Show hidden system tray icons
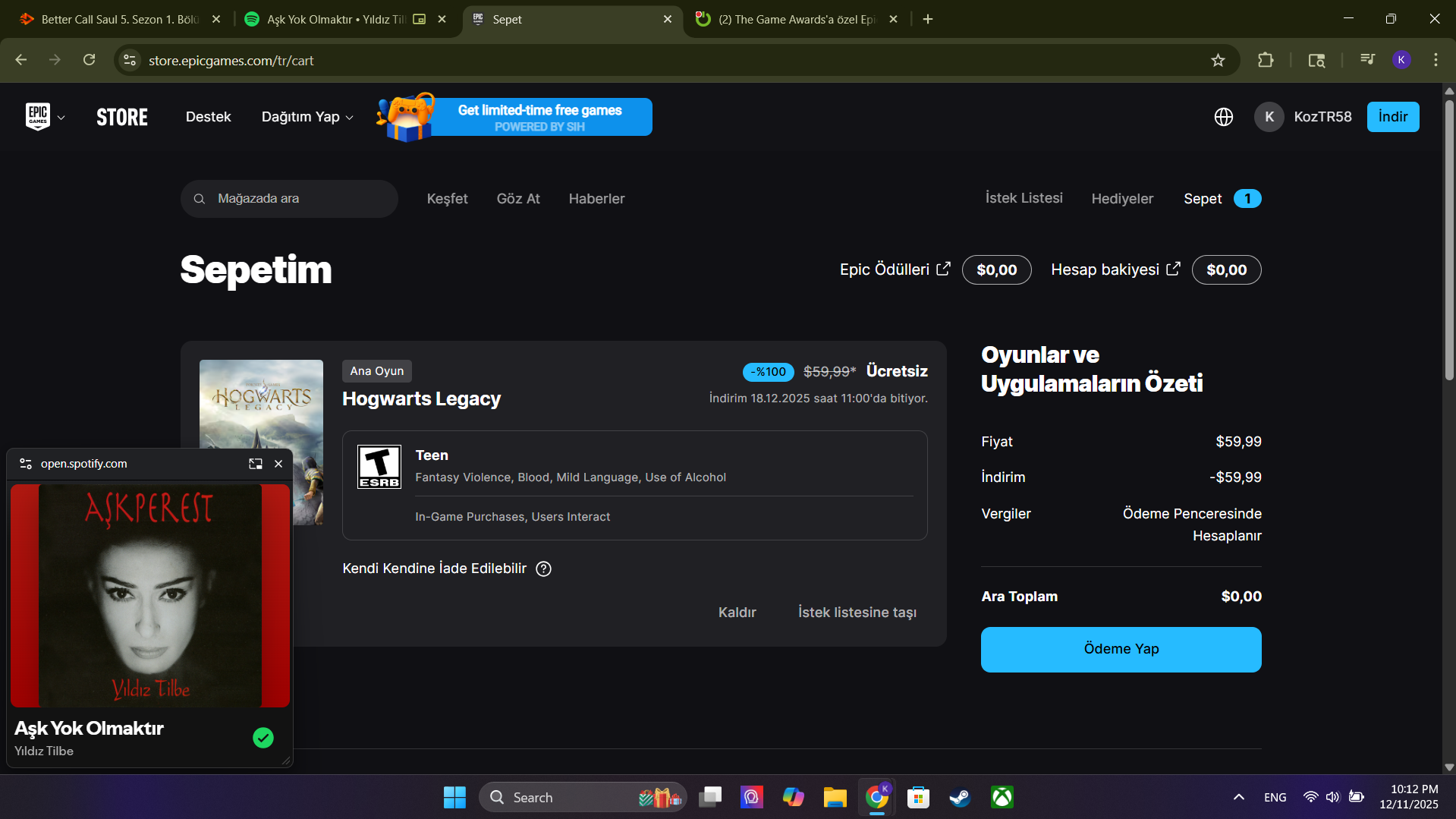The image size is (1456, 819). point(1238,798)
